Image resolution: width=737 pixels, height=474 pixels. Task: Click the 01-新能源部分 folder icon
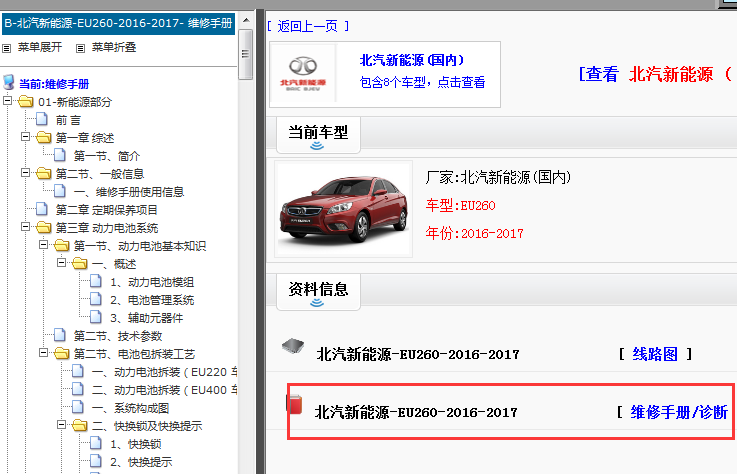coord(26,102)
